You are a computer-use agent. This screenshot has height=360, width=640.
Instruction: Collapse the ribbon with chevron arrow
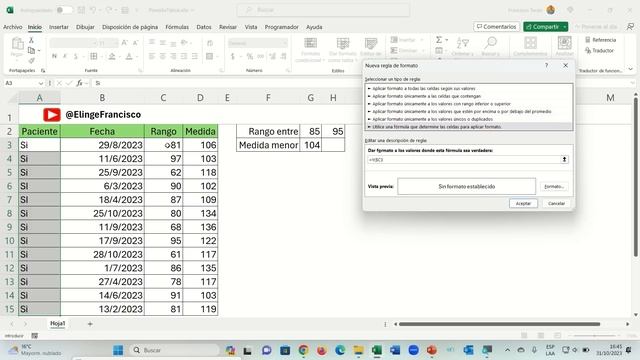pos(631,69)
